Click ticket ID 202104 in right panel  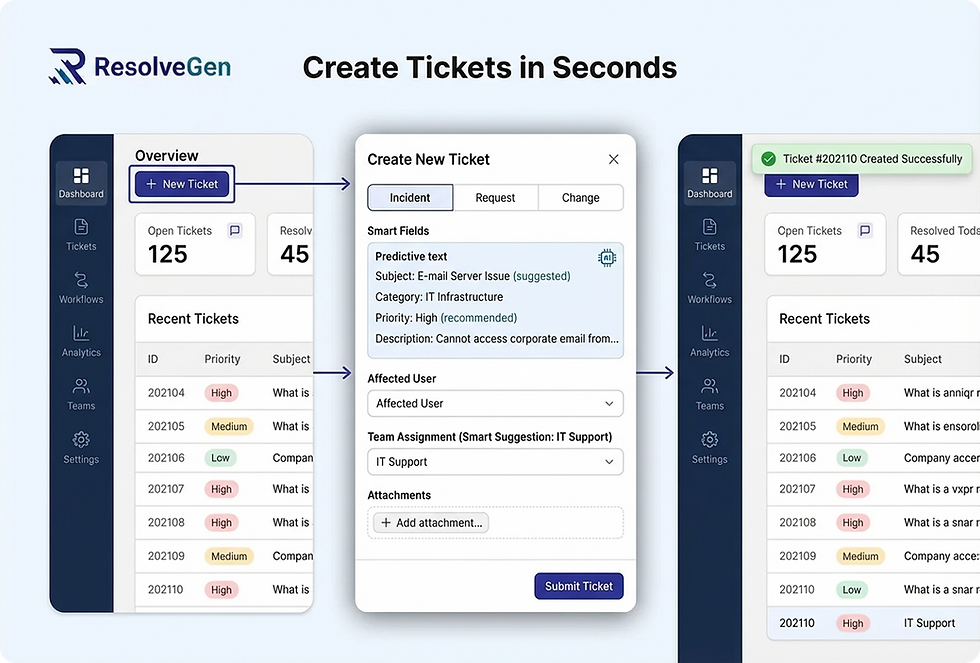(x=798, y=393)
